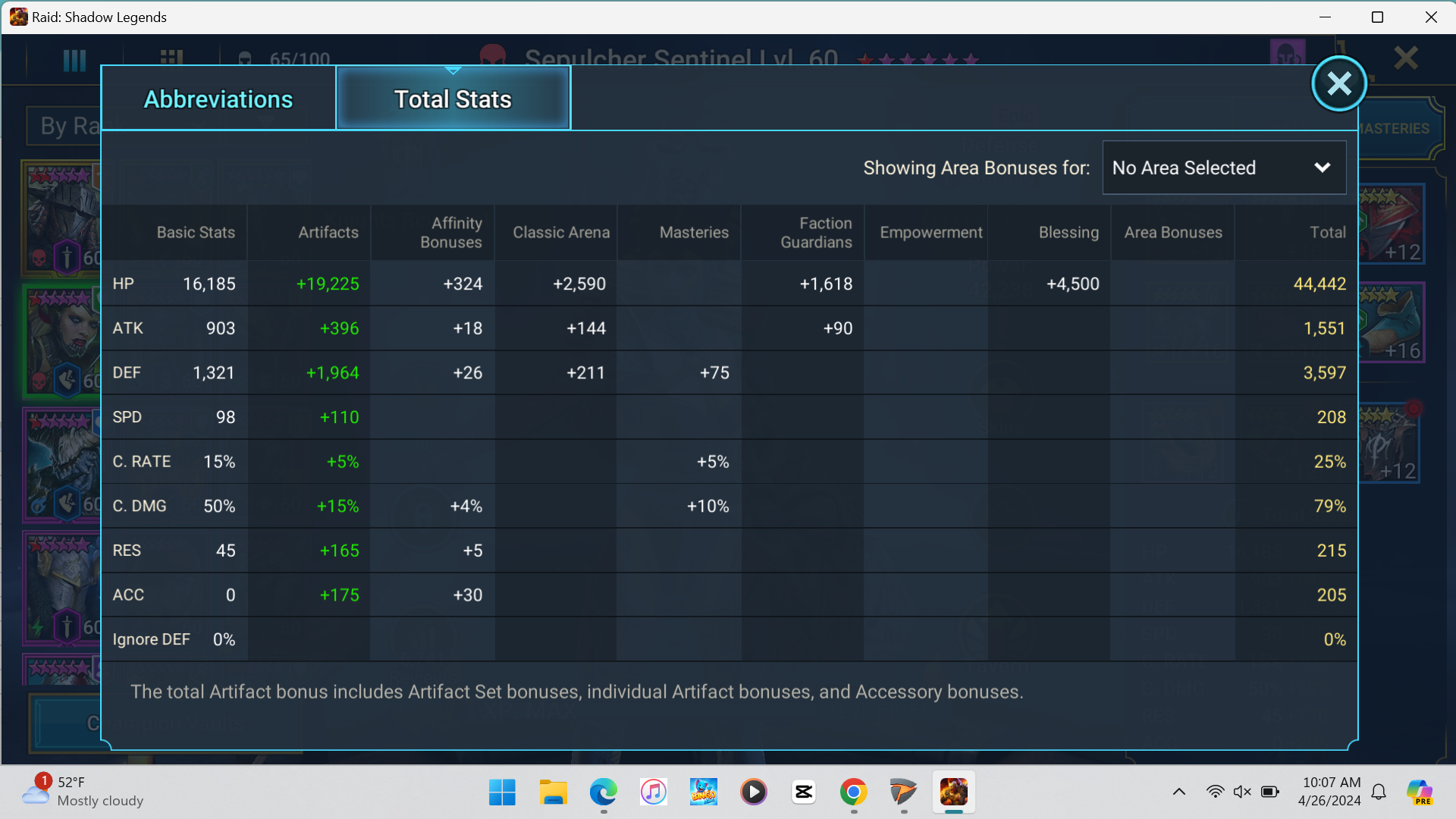The width and height of the screenshot is (1456, 819).
Task: Click the Masteries C. DMG +10% value
Action: [708, 506]
